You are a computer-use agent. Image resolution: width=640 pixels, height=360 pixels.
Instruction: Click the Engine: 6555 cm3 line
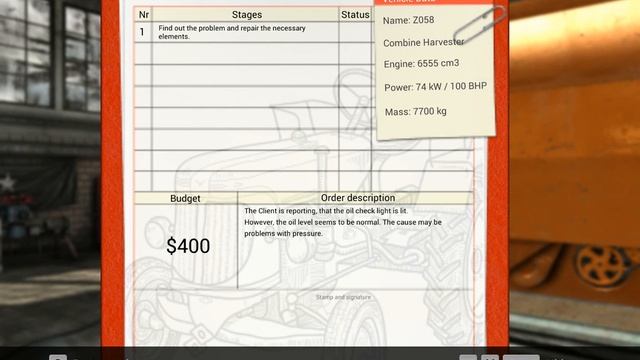tap(421, 64)
